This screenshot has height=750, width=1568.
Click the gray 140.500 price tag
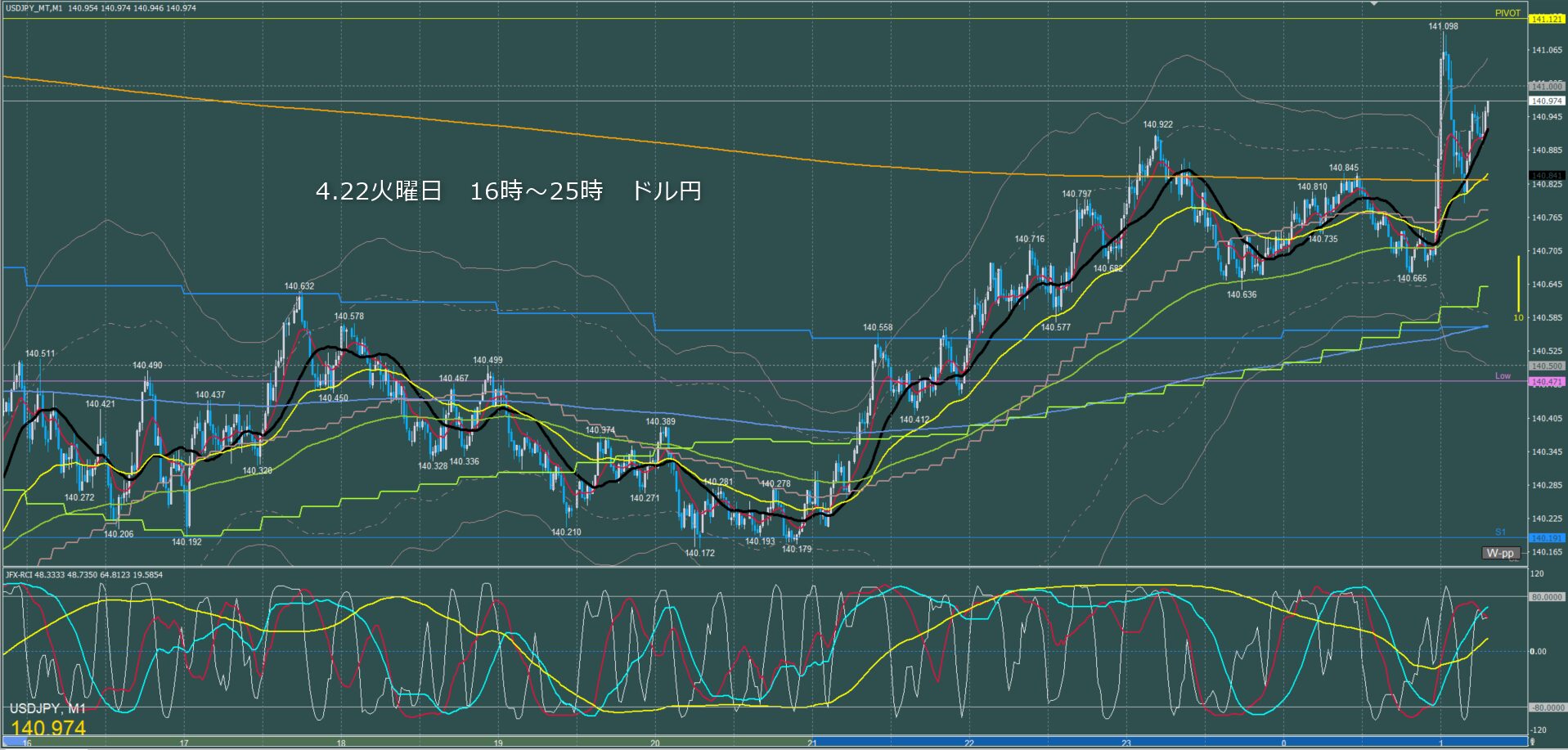point(1546,366)
